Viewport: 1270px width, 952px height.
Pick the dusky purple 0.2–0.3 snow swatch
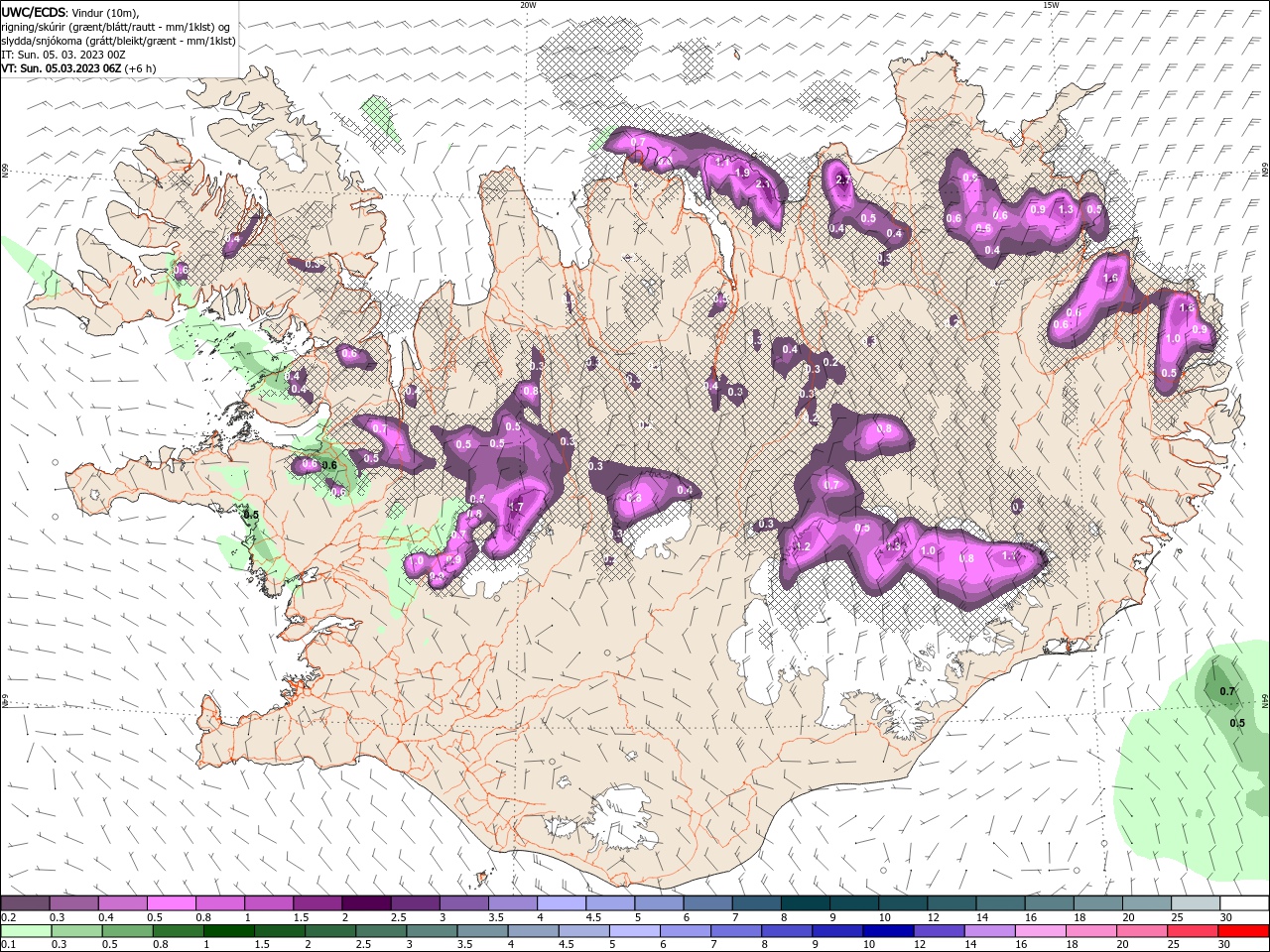25,903
